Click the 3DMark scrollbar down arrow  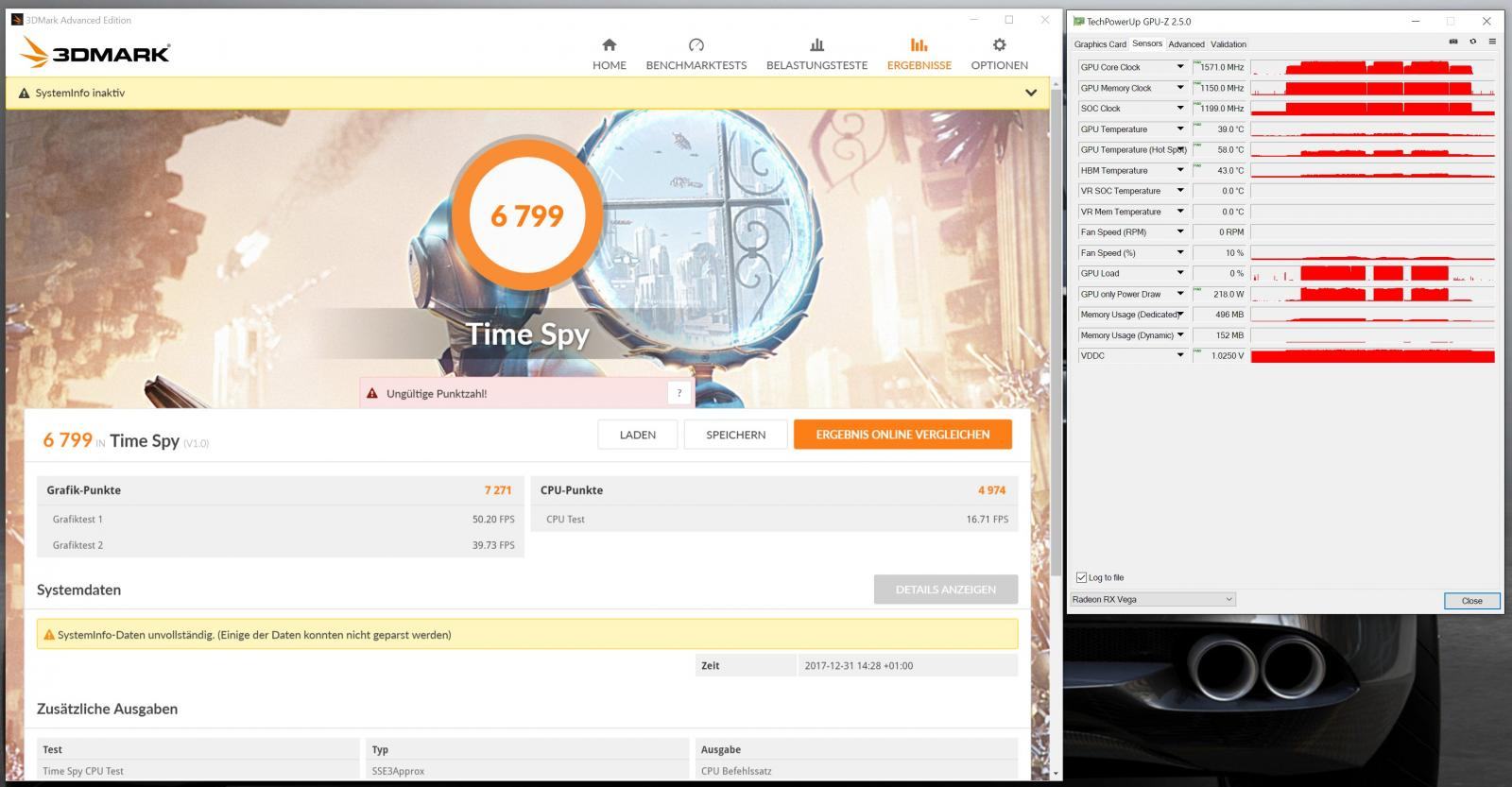(1056, 774)
